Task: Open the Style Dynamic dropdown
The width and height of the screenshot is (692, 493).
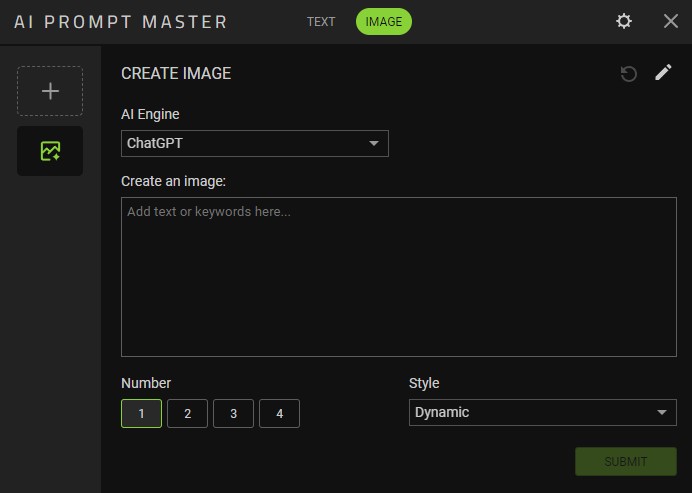Action: point(542,412)
